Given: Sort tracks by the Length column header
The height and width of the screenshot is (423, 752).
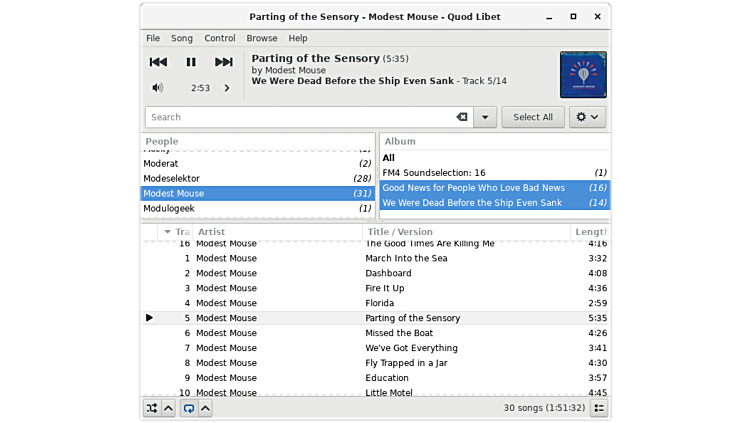Looking at the screenshot, I should (590, 232).
